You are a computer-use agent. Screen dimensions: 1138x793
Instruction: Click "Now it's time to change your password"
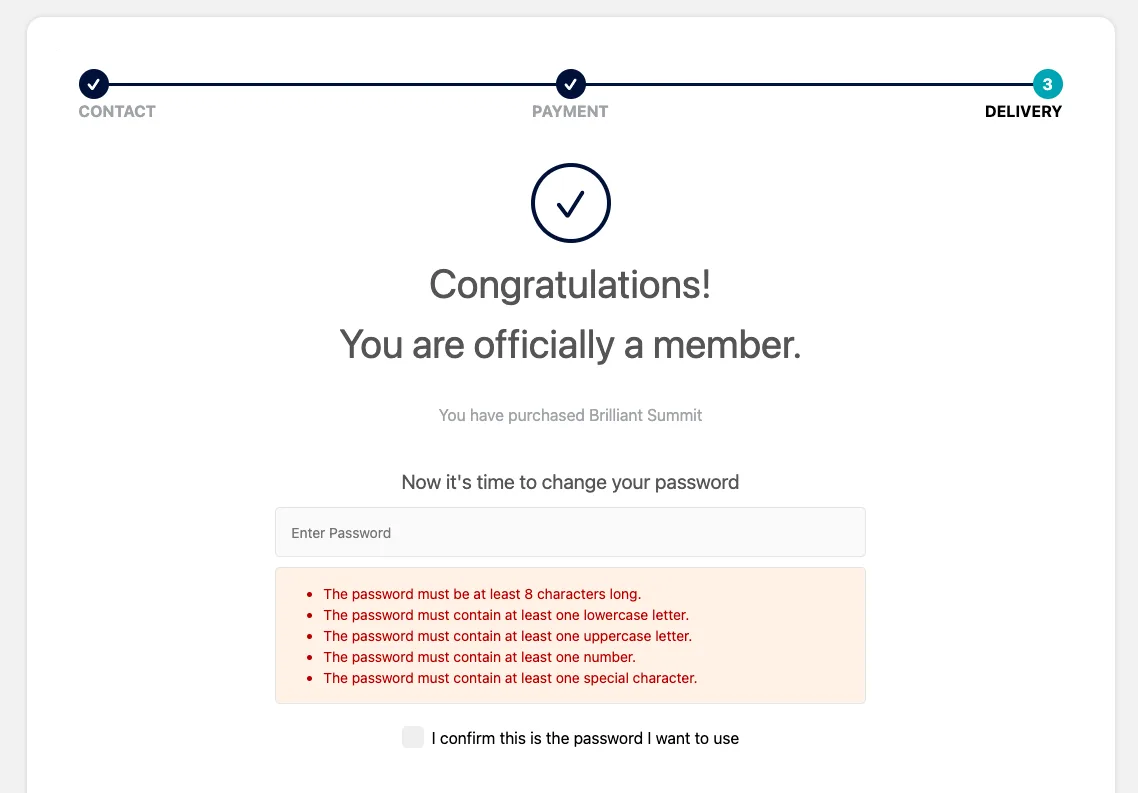[x=570, y=482]
